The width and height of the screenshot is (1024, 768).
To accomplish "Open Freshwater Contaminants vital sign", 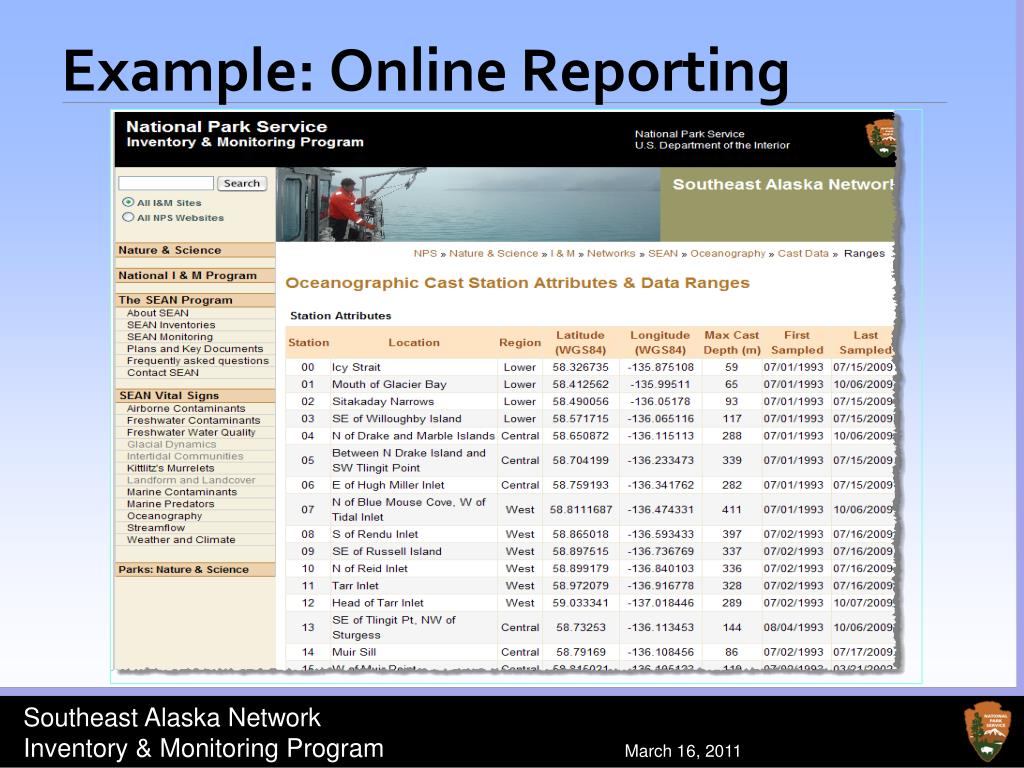I will pyautogui.click(x=193, y=421).
